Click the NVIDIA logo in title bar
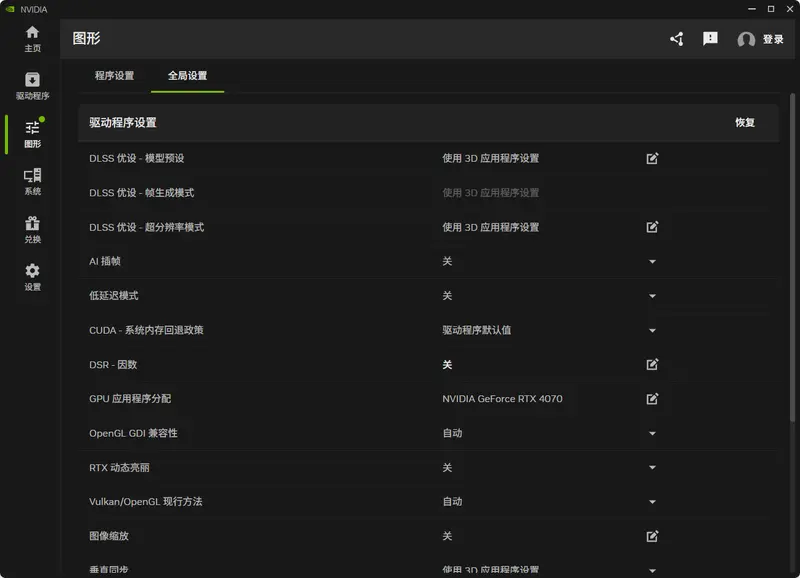 click(10, 9)
